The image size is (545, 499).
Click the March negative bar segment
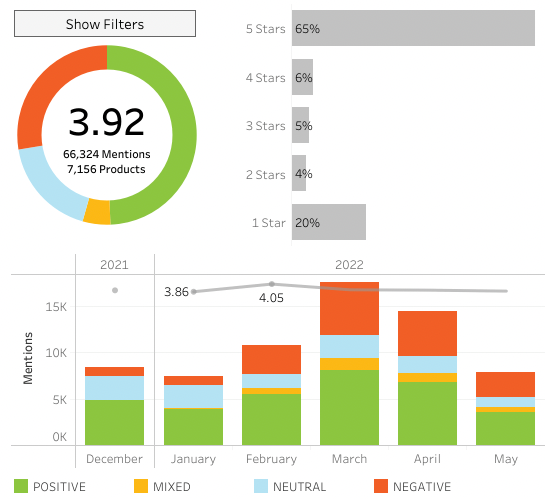(349, 309)
